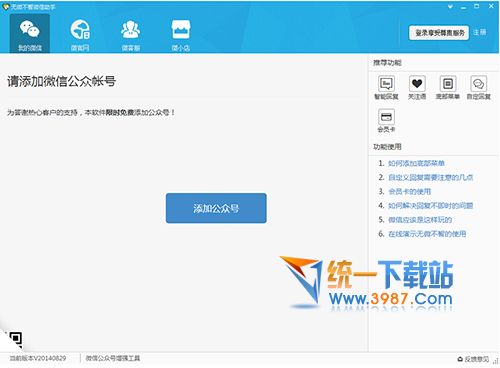The width and height of the screenshot is (500, 368).
Task: Open help link 2 自定义回复需要注意的几点
Action: coord(430,177)
